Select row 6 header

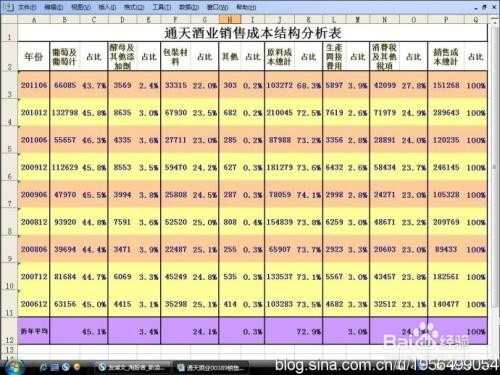pos(9,167)
